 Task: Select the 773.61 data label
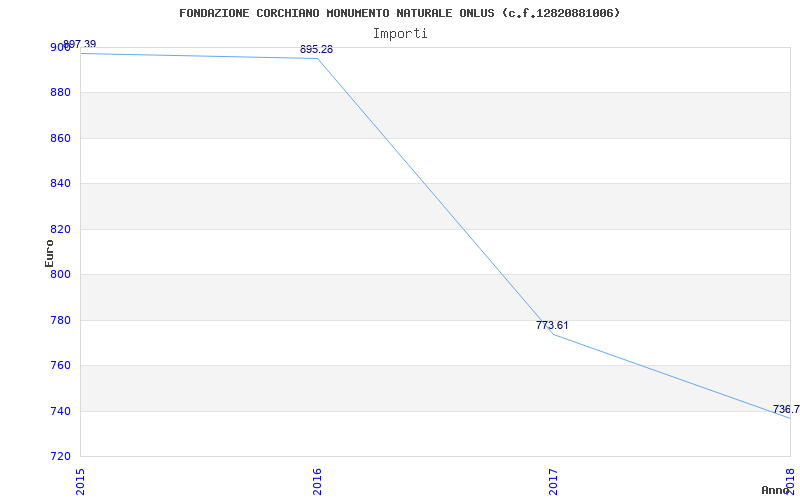(x=552, y=326)
